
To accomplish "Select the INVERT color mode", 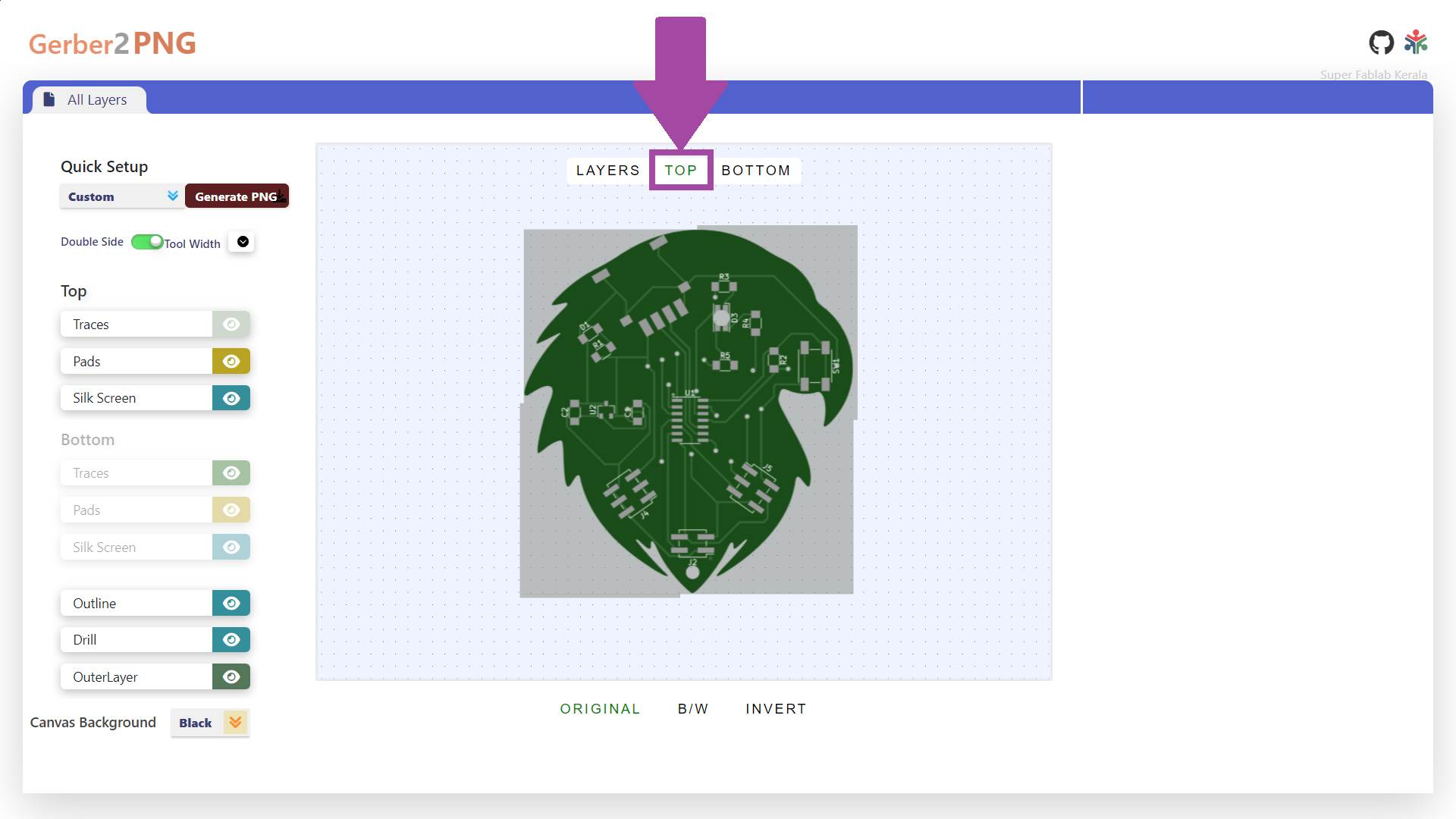I will click(x=776, y=709).
